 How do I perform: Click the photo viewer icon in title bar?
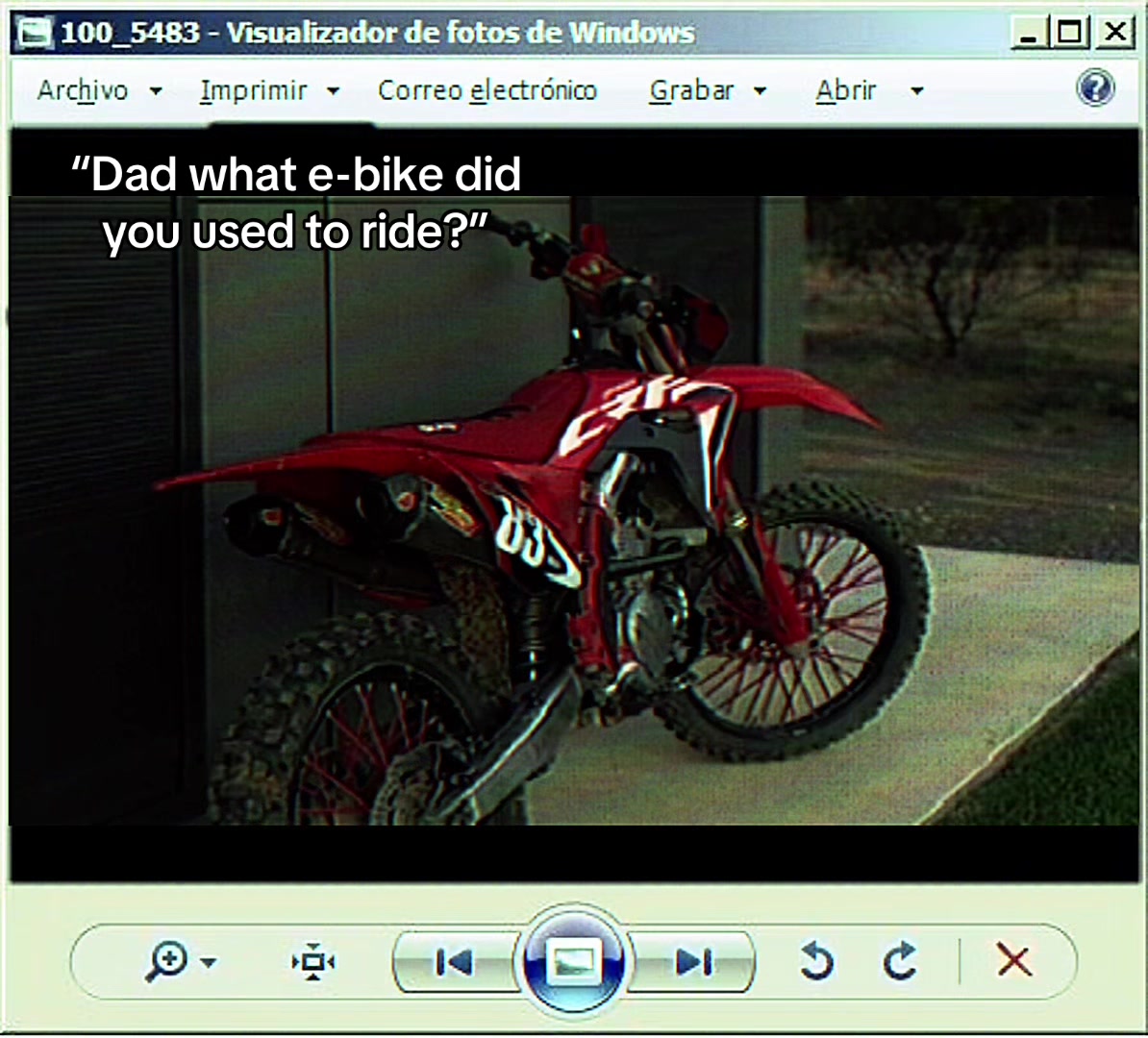pos(36,33)
